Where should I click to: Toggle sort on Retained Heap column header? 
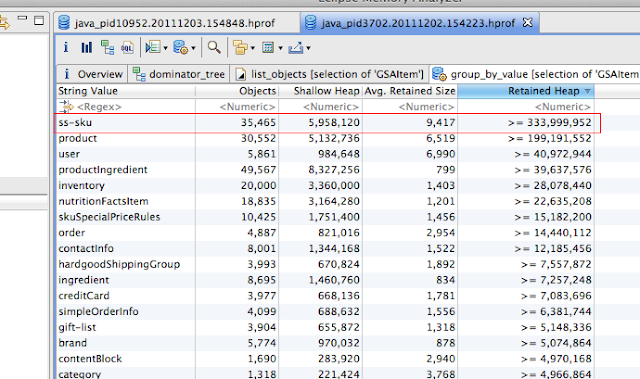pos(526,91)
